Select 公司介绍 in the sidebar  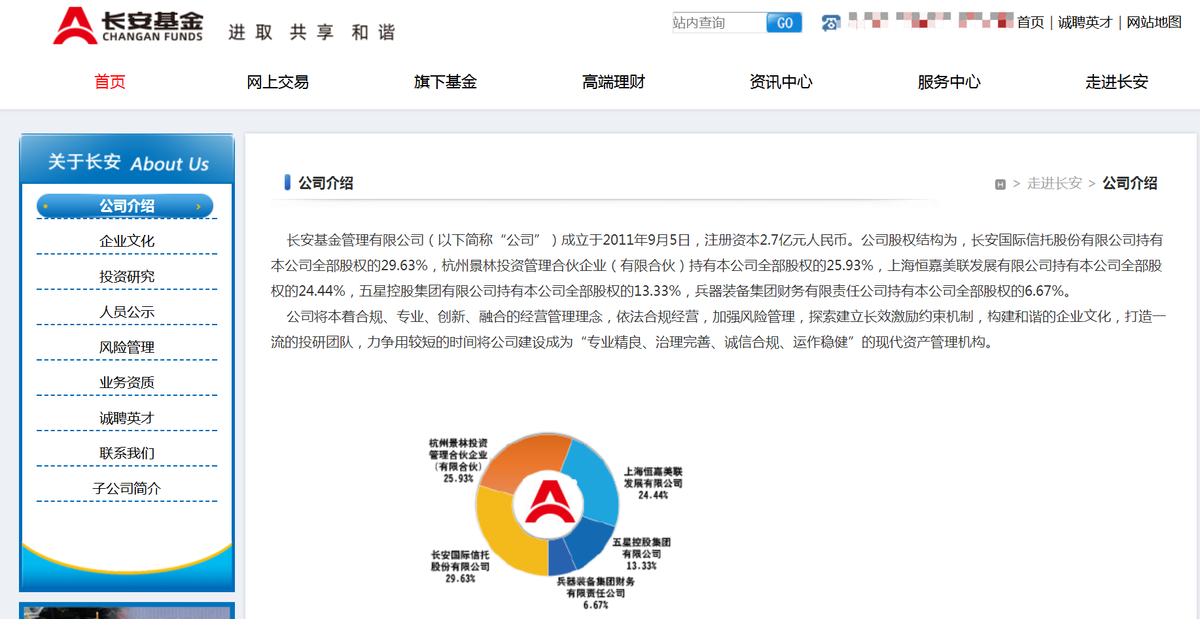click(x=126, y=206)
